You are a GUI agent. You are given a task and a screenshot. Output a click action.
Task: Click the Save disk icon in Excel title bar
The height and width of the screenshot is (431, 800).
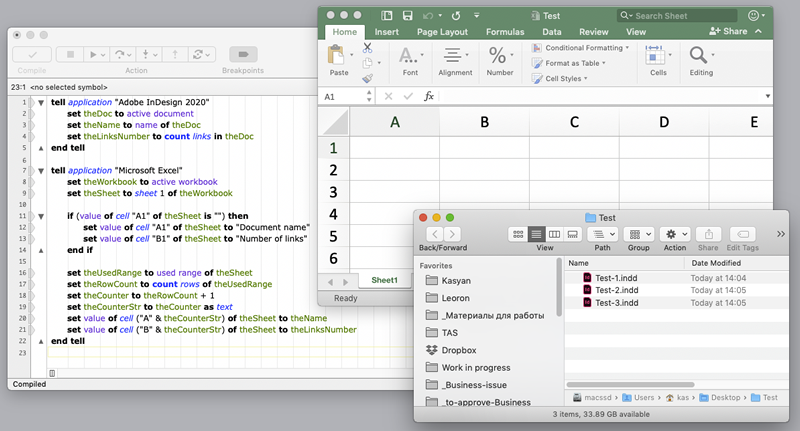point(408,16)
